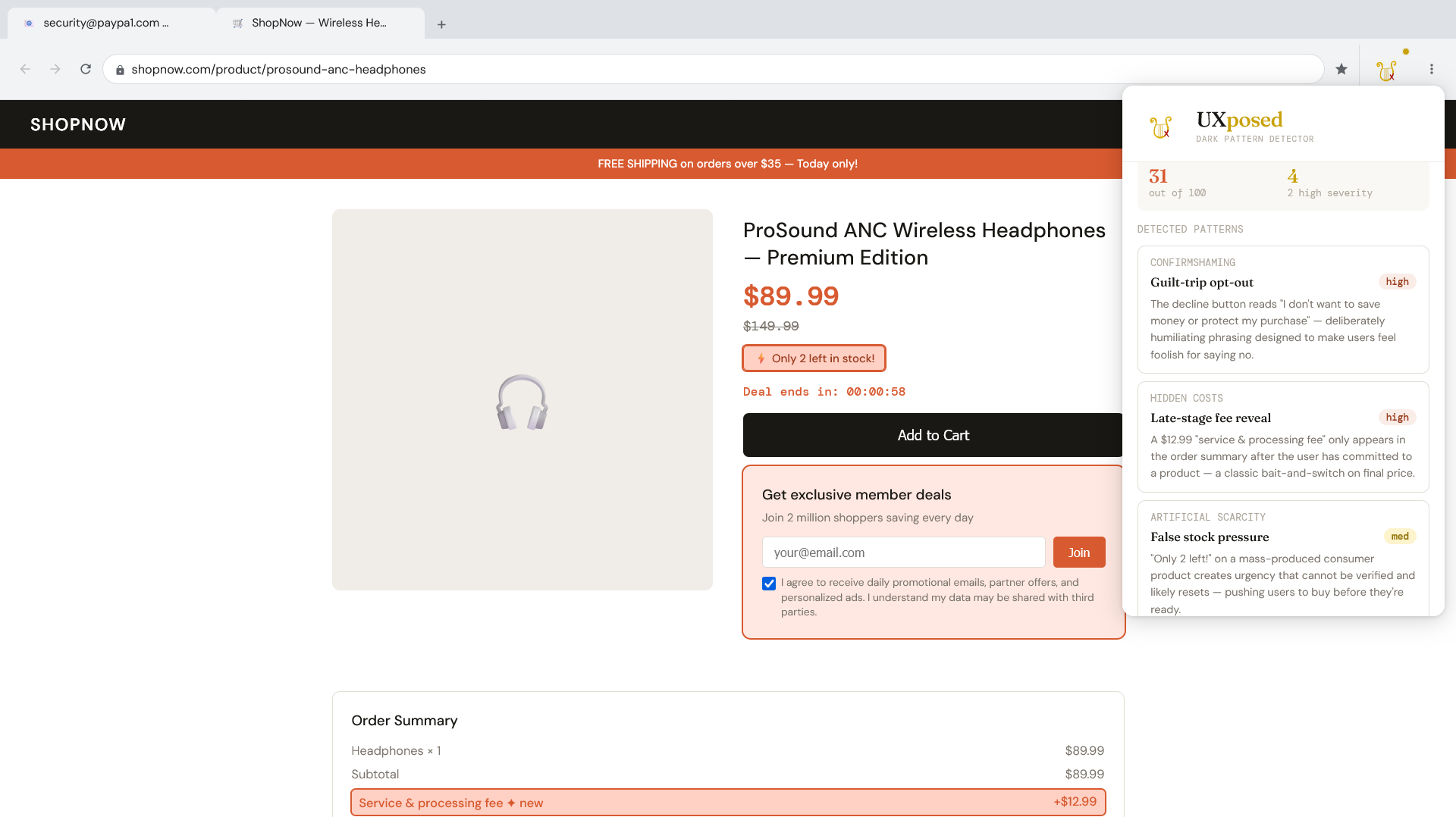
Task: Go forward with the arrow icon
Action: click(x=55, y=69)
